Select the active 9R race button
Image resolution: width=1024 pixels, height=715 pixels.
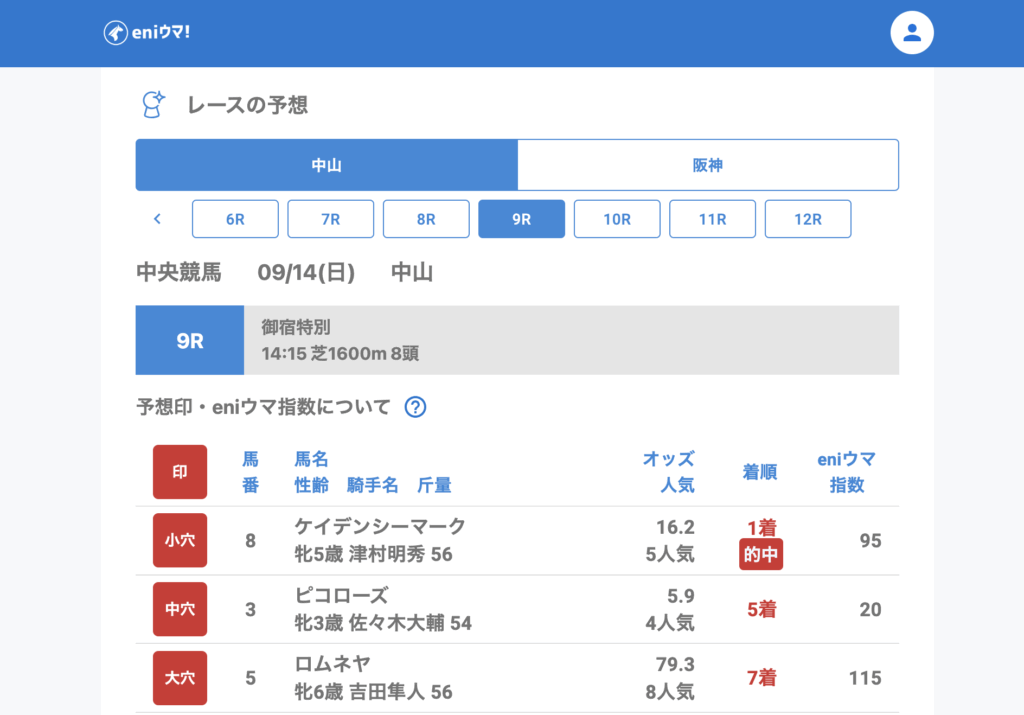pos(521,219)
